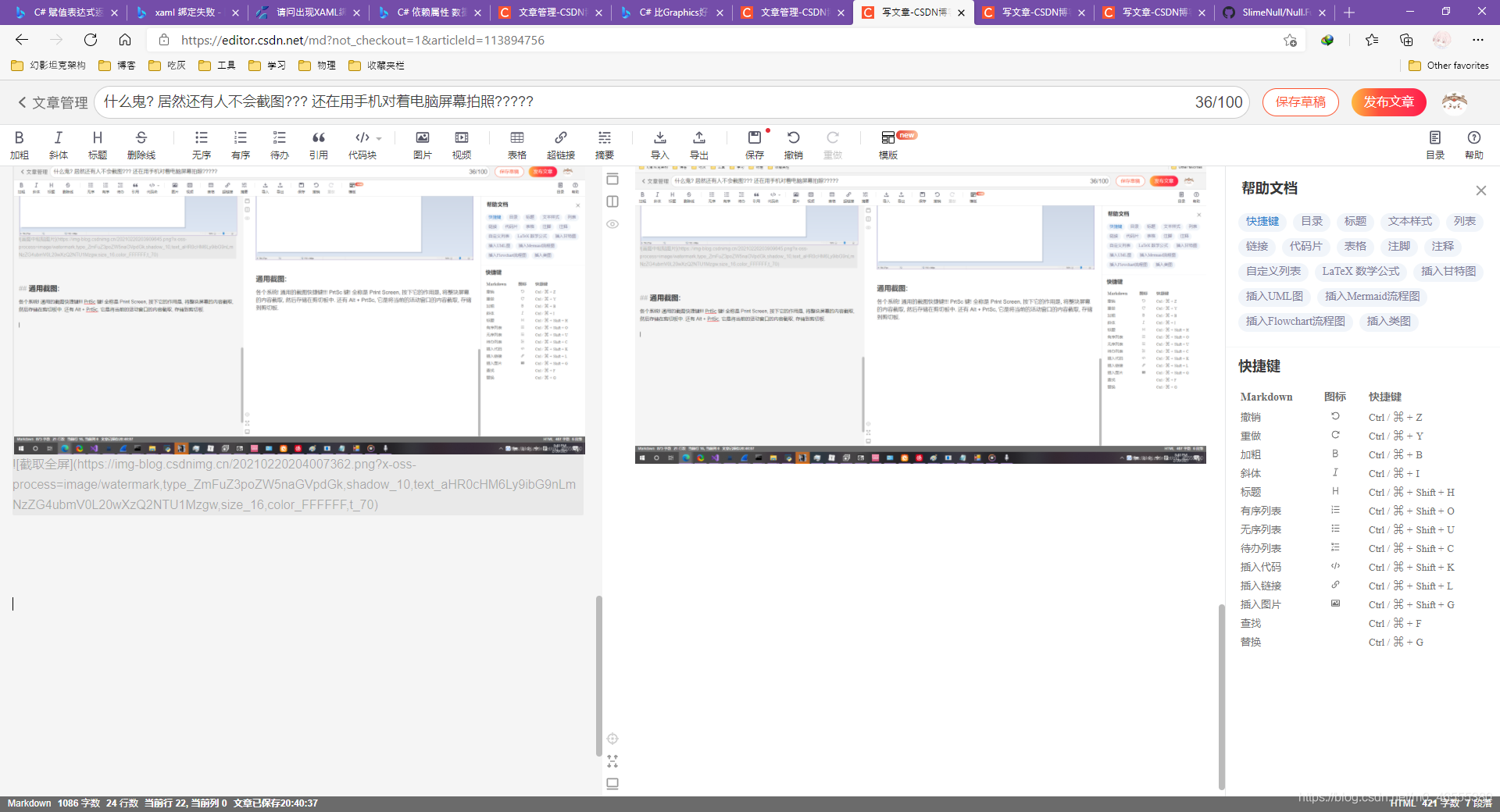
Task: Open article templates via 模版 icon
Action: [888, 145]
